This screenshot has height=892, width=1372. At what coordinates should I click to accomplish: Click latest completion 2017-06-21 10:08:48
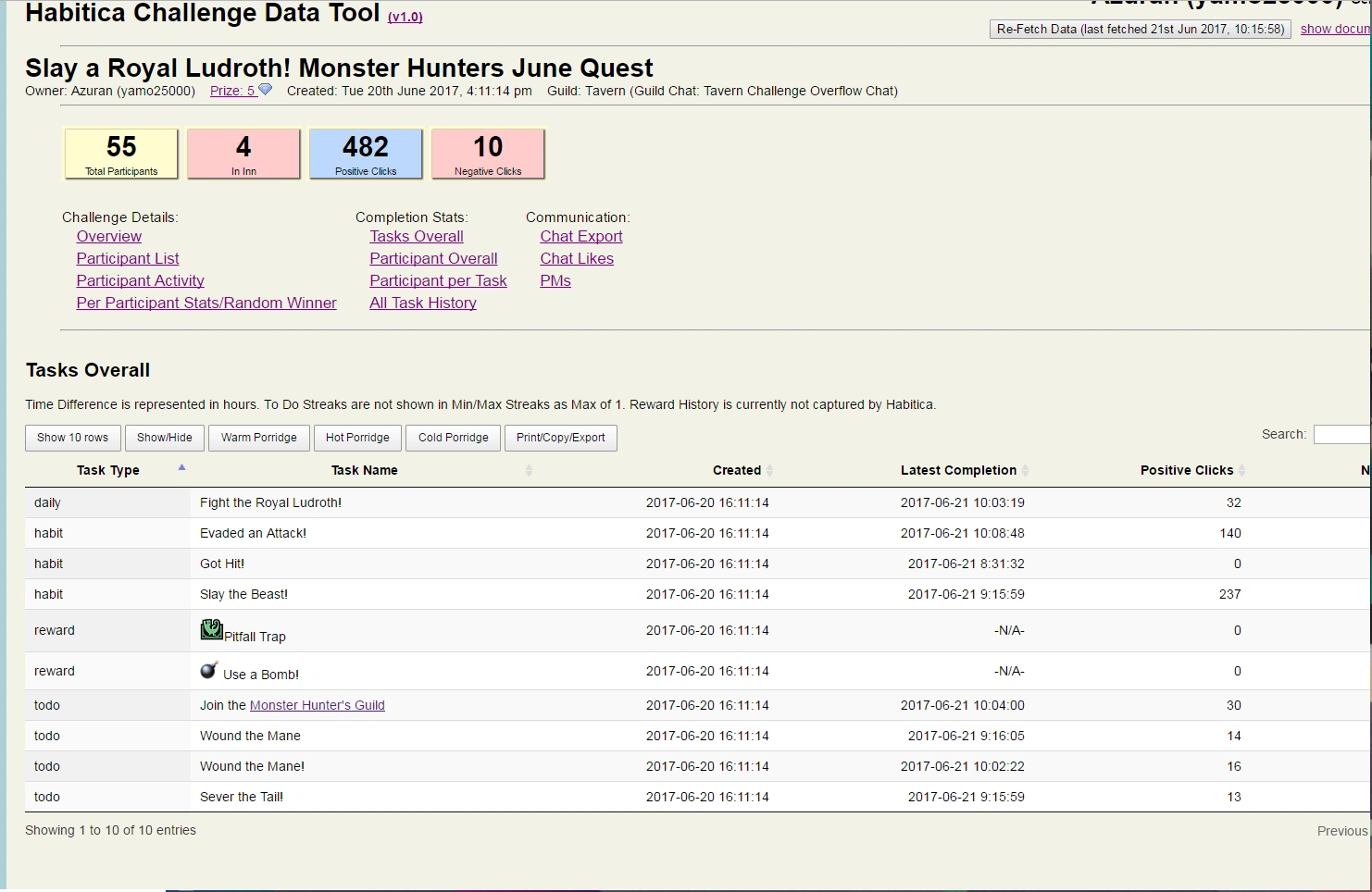(963, 533)
